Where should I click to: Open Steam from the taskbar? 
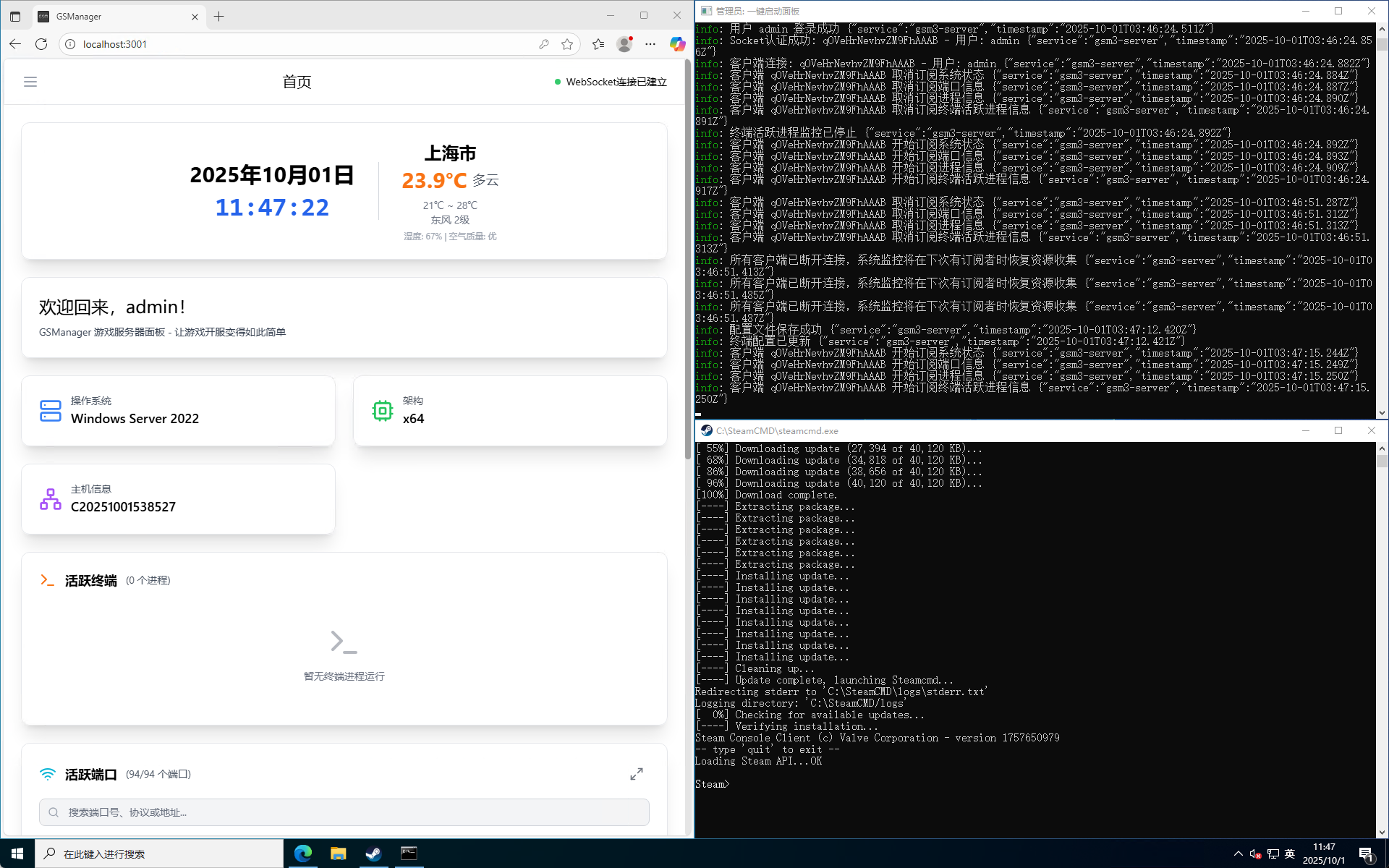373,854
